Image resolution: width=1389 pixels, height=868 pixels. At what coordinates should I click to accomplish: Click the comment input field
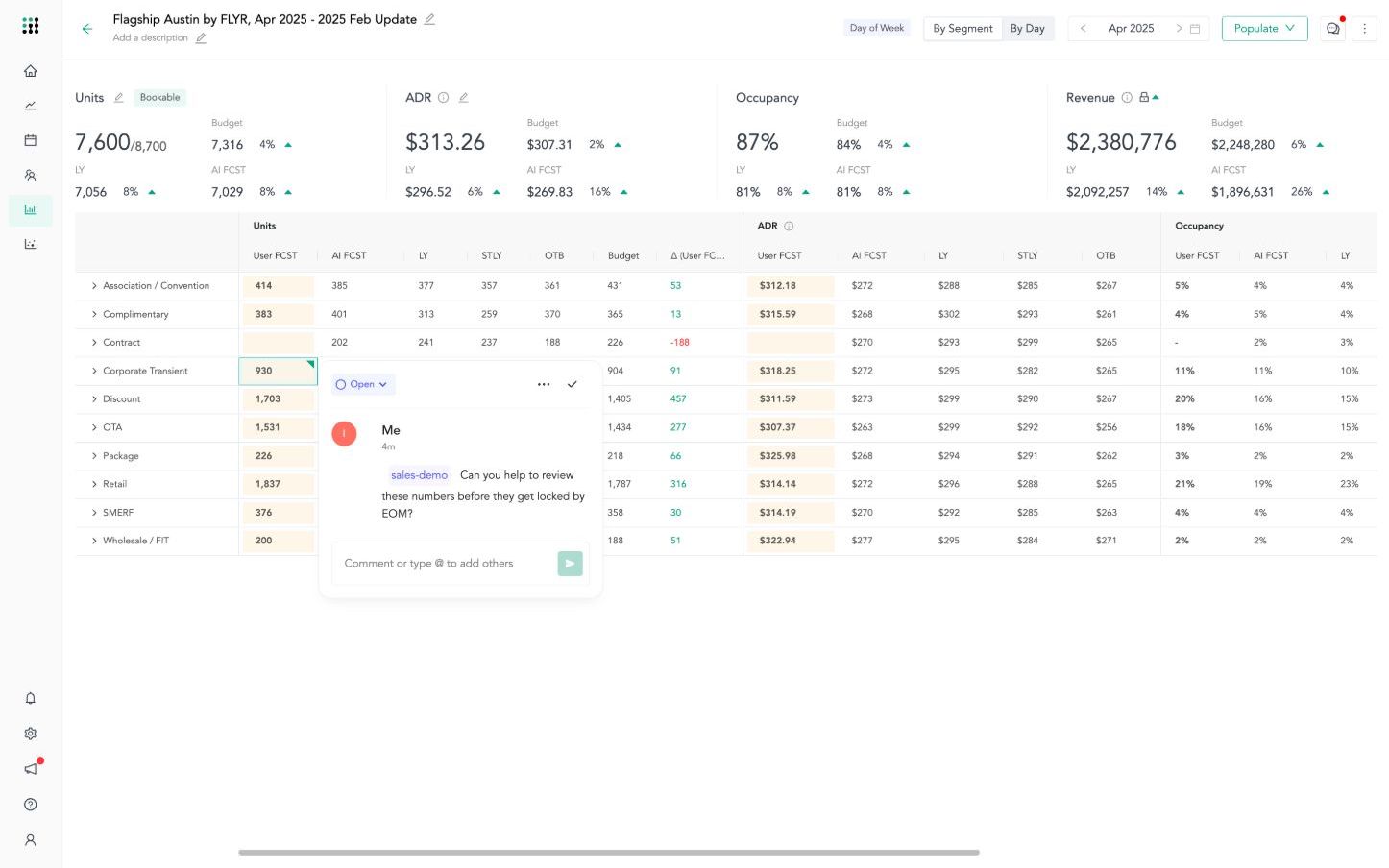tap(442, 564)
